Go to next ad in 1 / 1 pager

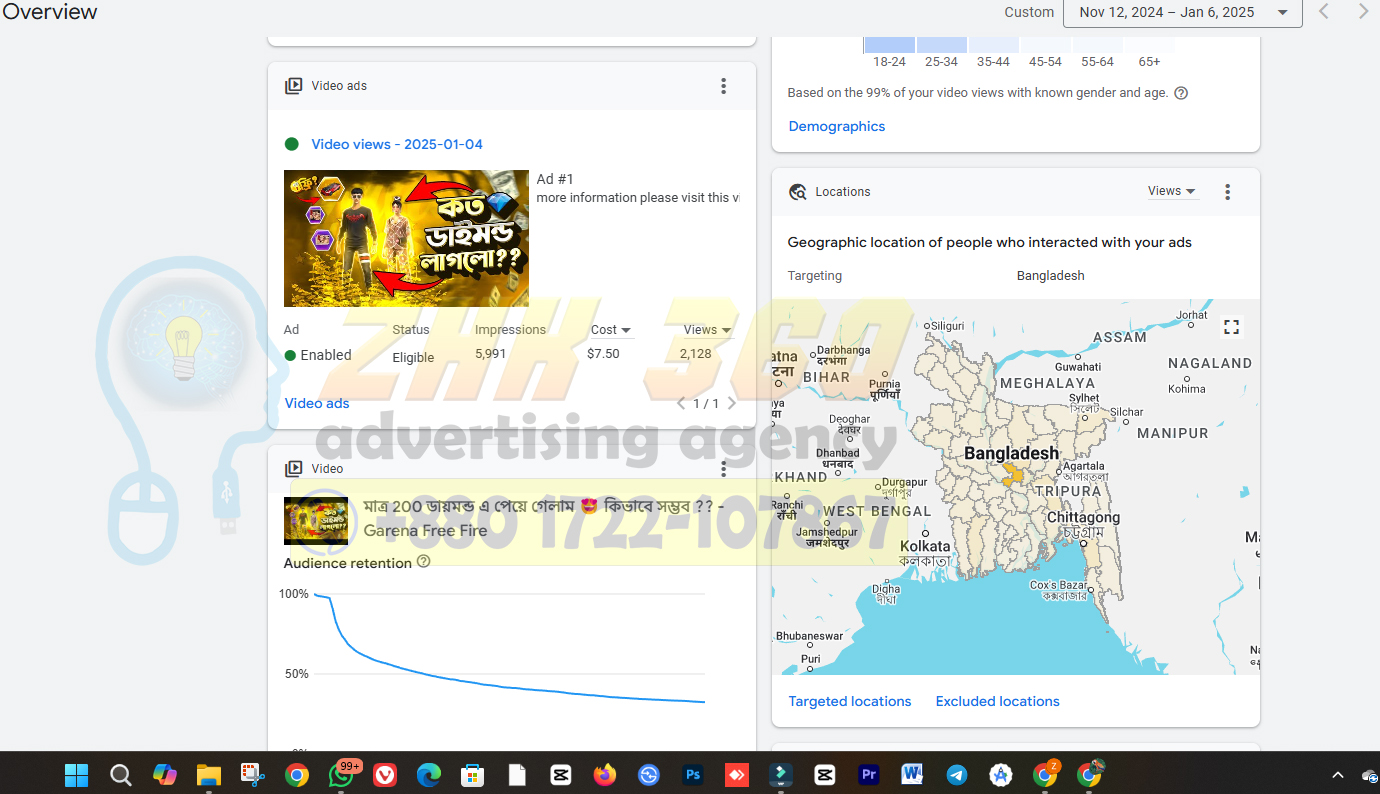click(x=731, y=404)
